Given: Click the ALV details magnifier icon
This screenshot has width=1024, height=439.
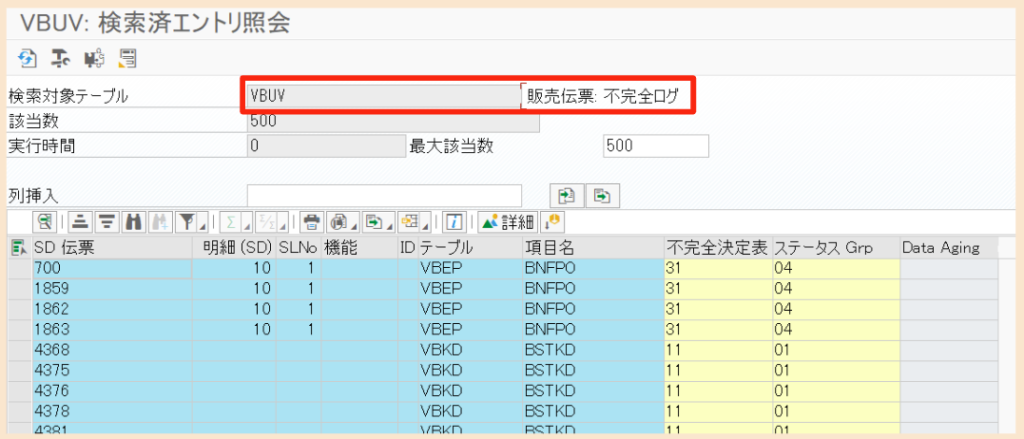Looking at the screenshot, I should tap(45, 223).
